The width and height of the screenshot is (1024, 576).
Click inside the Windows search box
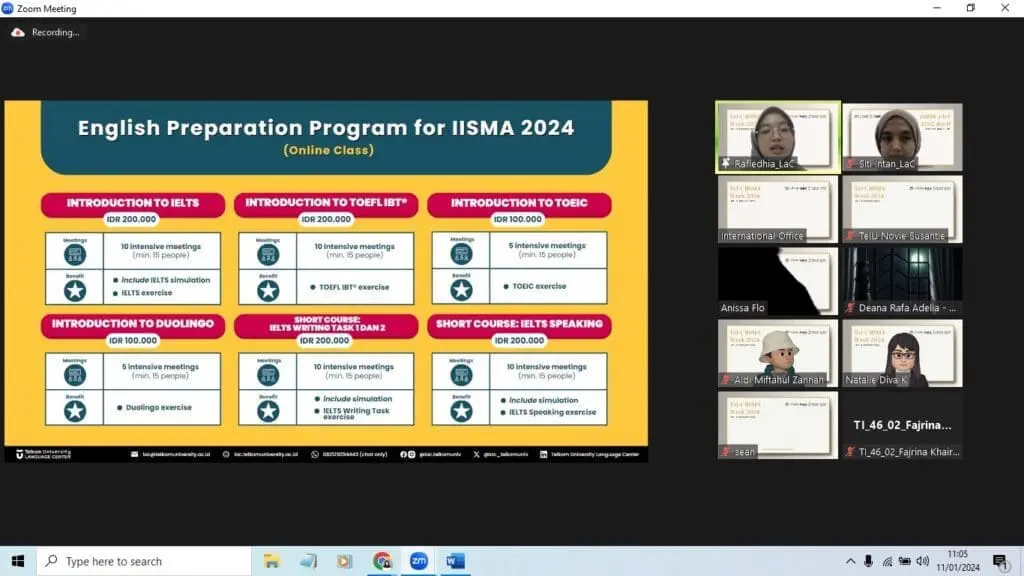coord(140,561)
